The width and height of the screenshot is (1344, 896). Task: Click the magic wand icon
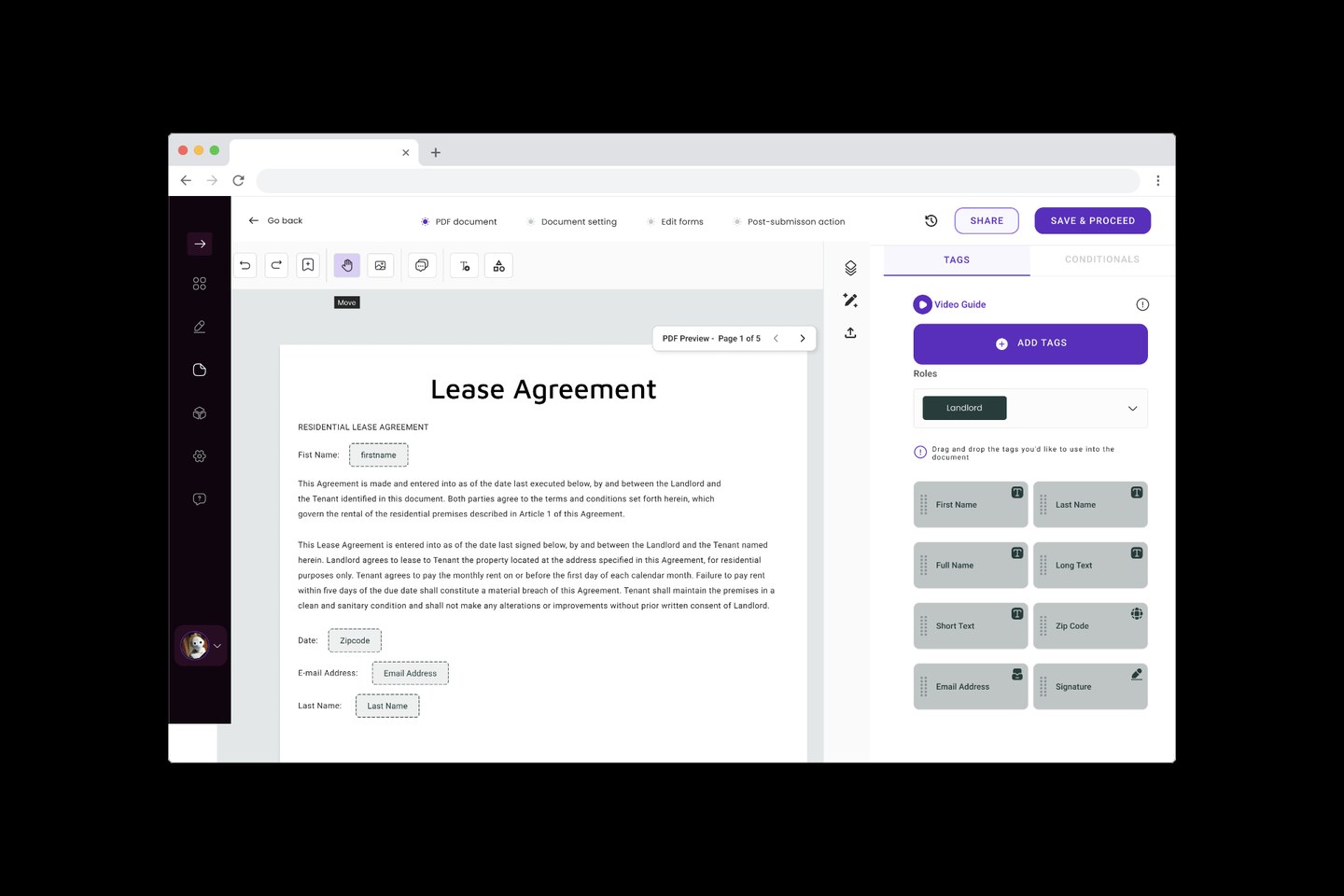point(850,301)
